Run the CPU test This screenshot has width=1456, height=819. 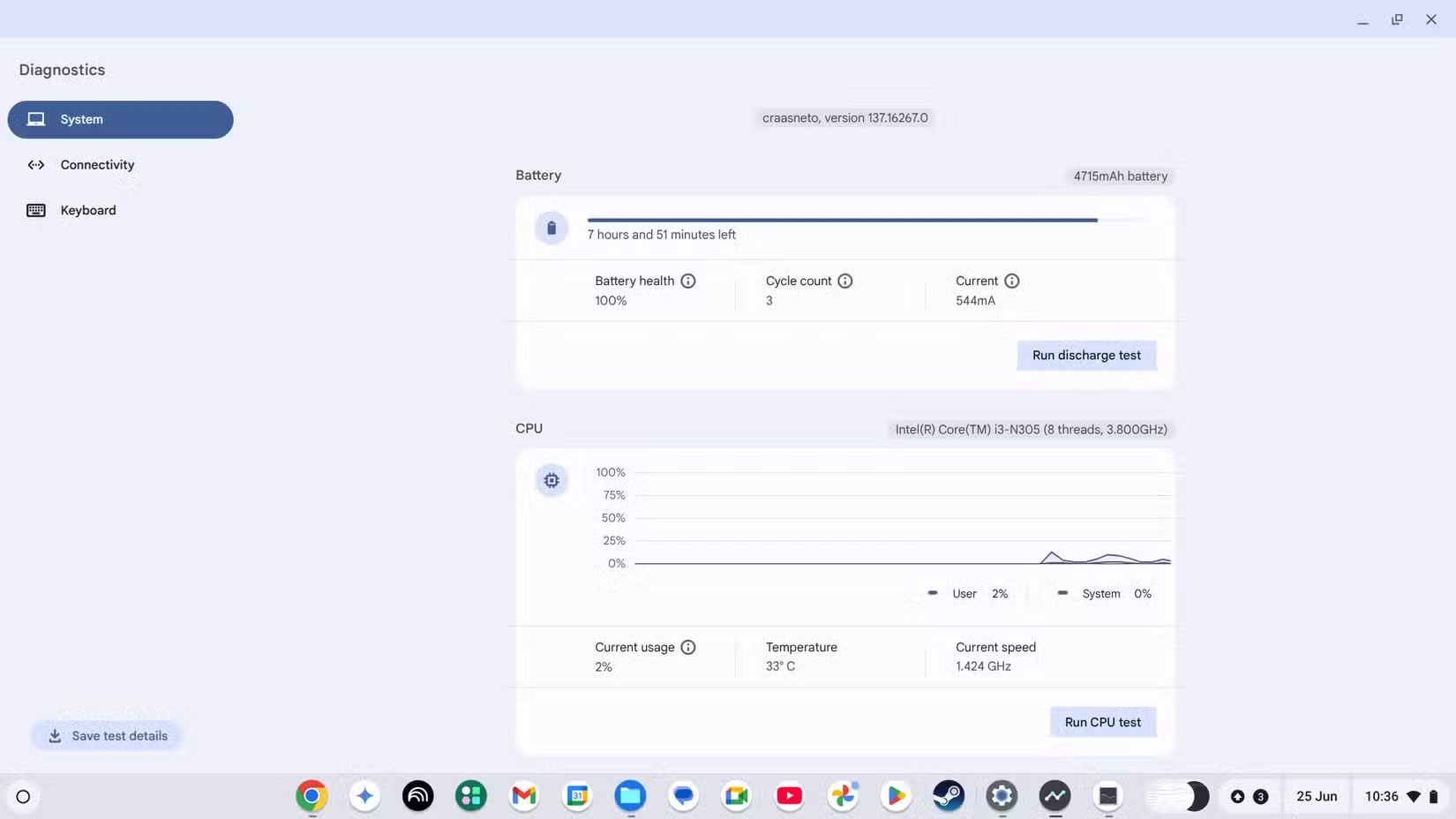coord(1102,721)
